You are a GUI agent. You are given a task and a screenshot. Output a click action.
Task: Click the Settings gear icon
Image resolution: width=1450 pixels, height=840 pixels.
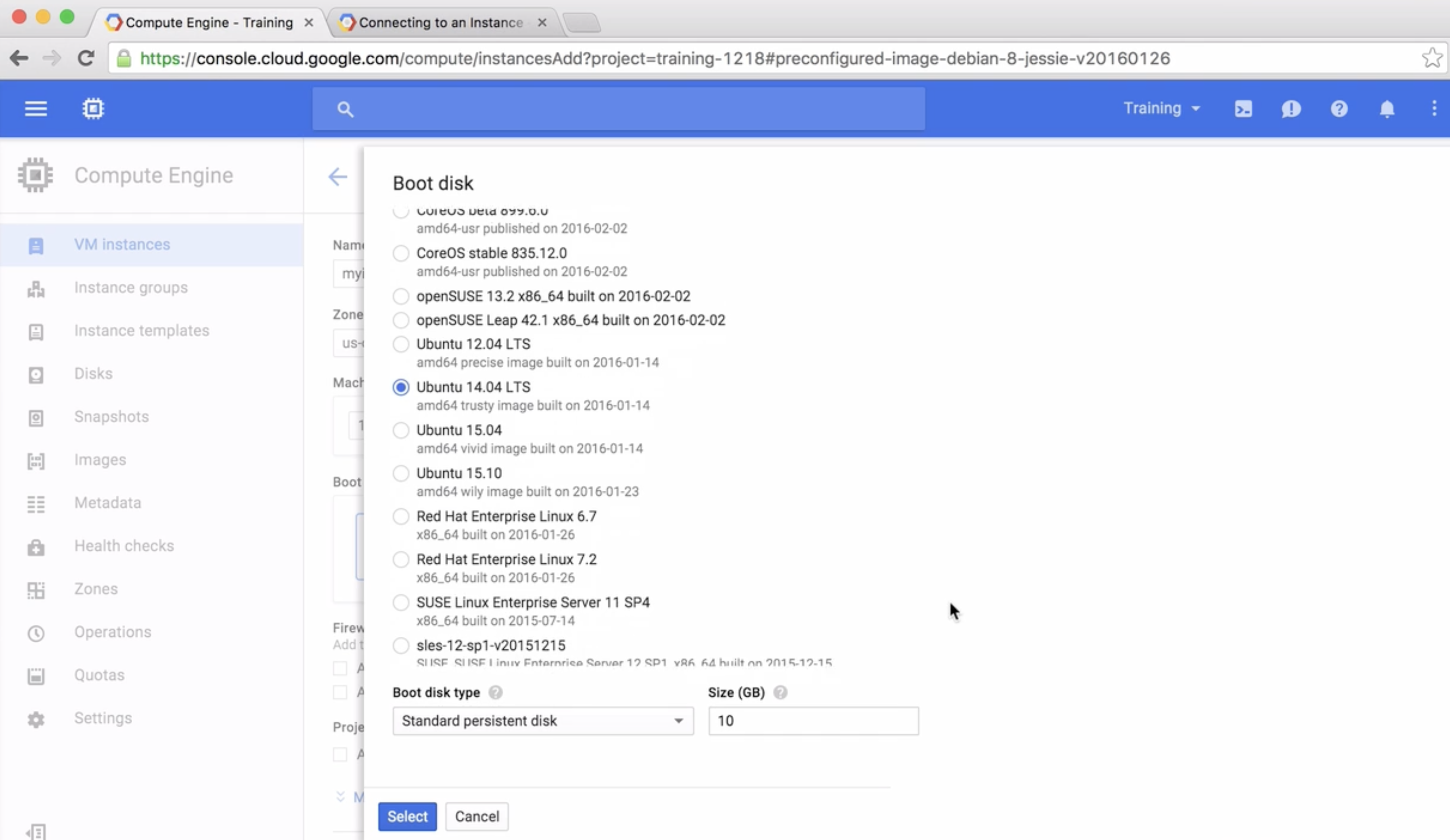coord(36,719)
